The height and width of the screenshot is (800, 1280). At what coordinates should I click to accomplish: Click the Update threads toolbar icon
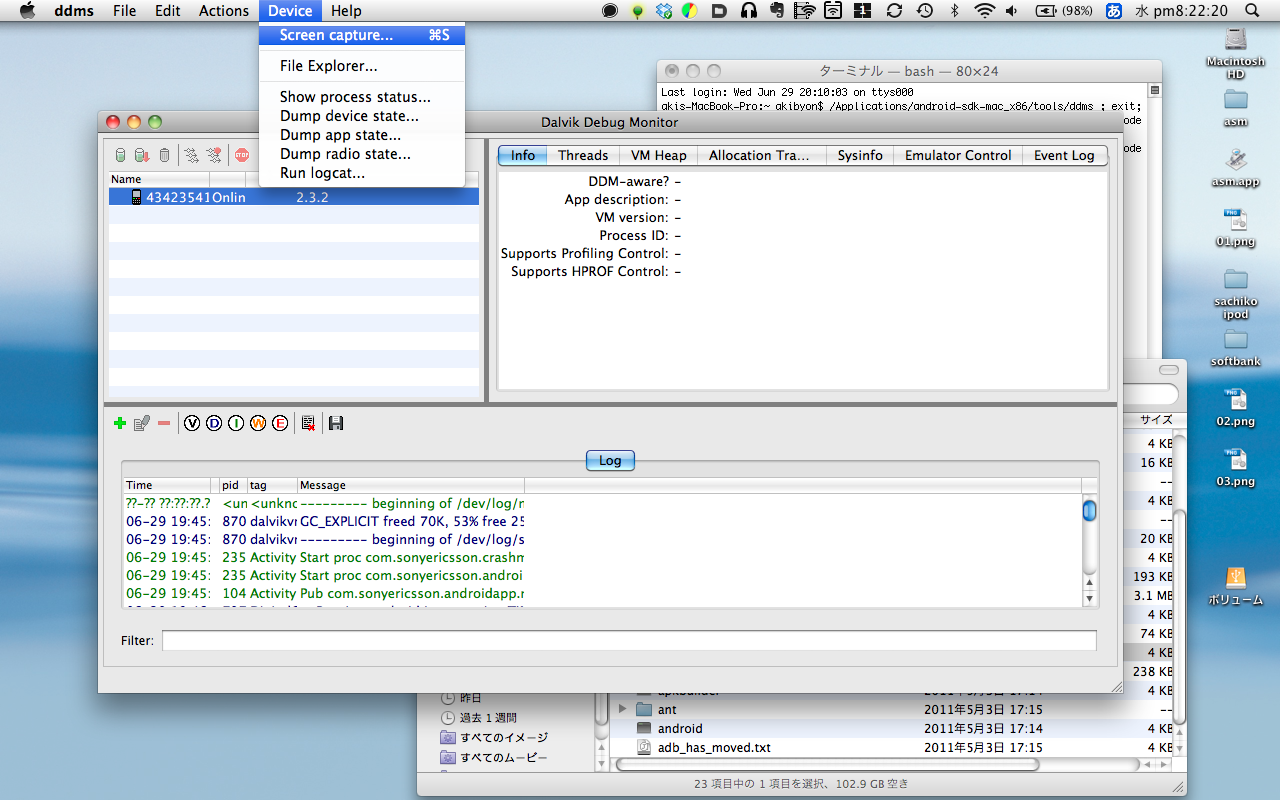191,155
